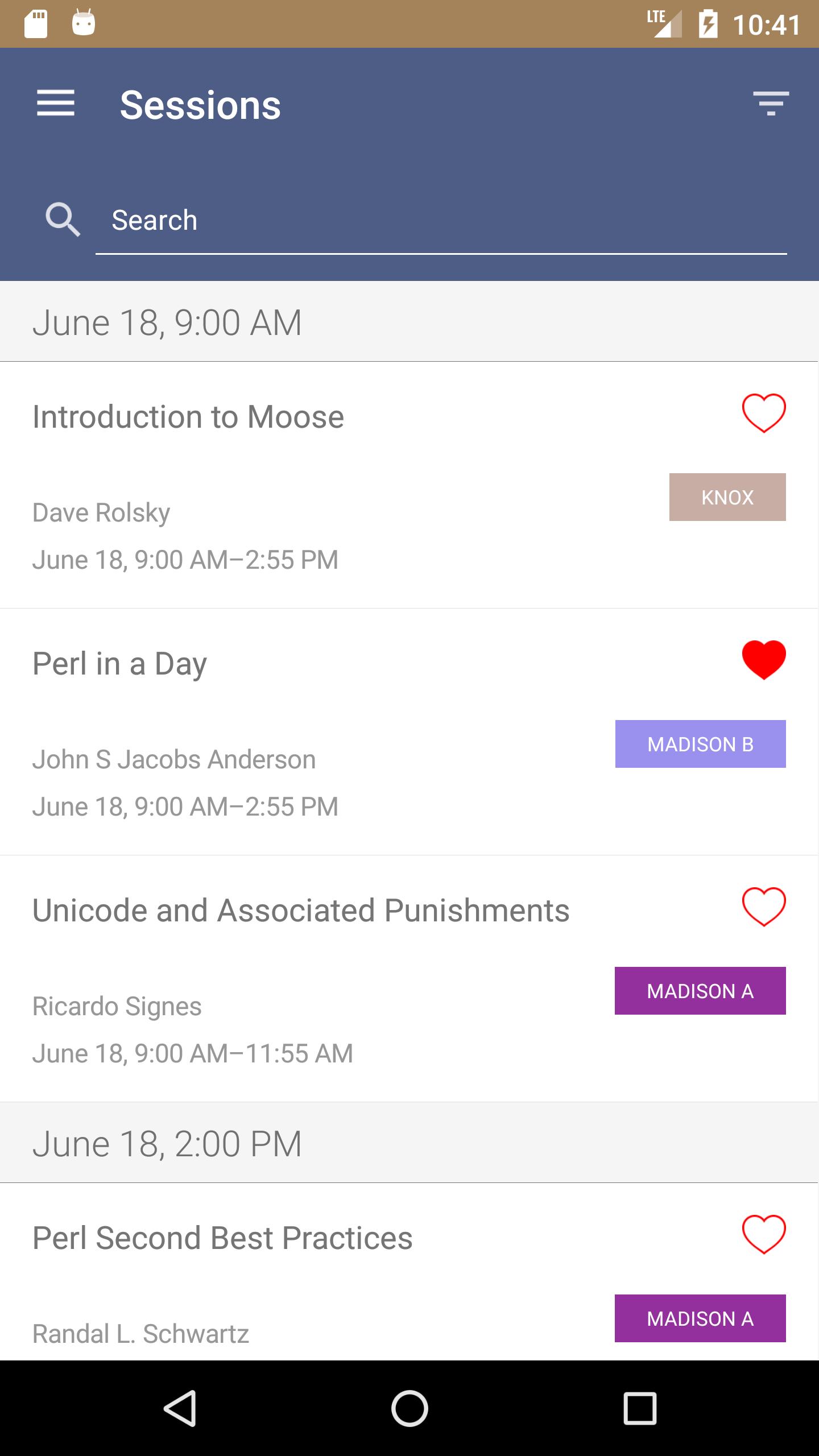
Task: Tap the search magnifier icon
Action: (63, 220)
